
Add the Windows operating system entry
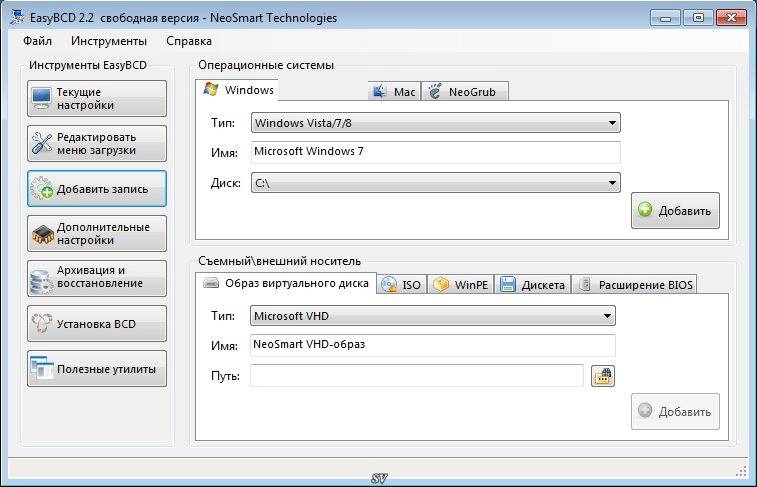coord(675,210)
